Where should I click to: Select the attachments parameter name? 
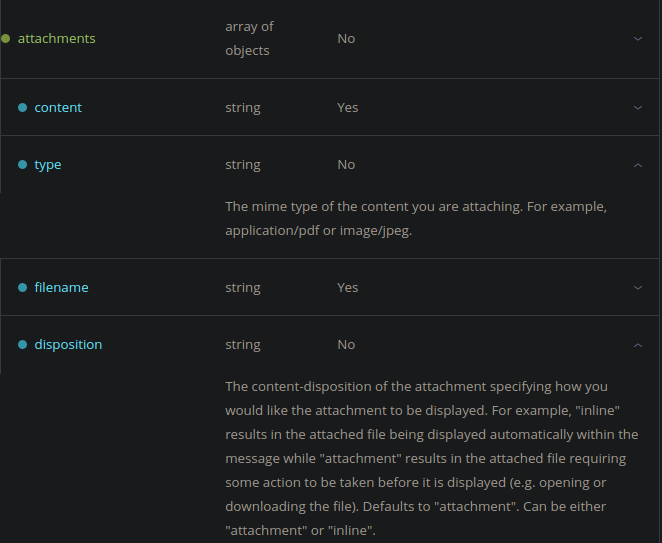pos(57,39)
